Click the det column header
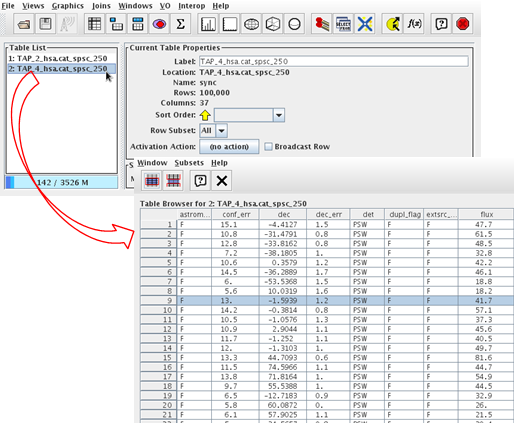This screenshot has height=426, width=518. tap(368, 214)
